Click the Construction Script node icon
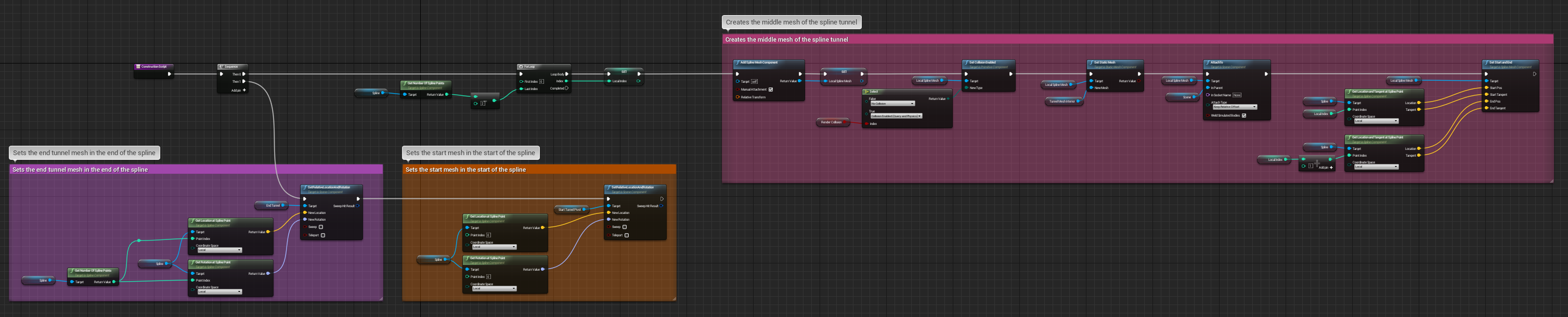The width and height of the screenshot is (1568, 317). [x=138, y=67]
